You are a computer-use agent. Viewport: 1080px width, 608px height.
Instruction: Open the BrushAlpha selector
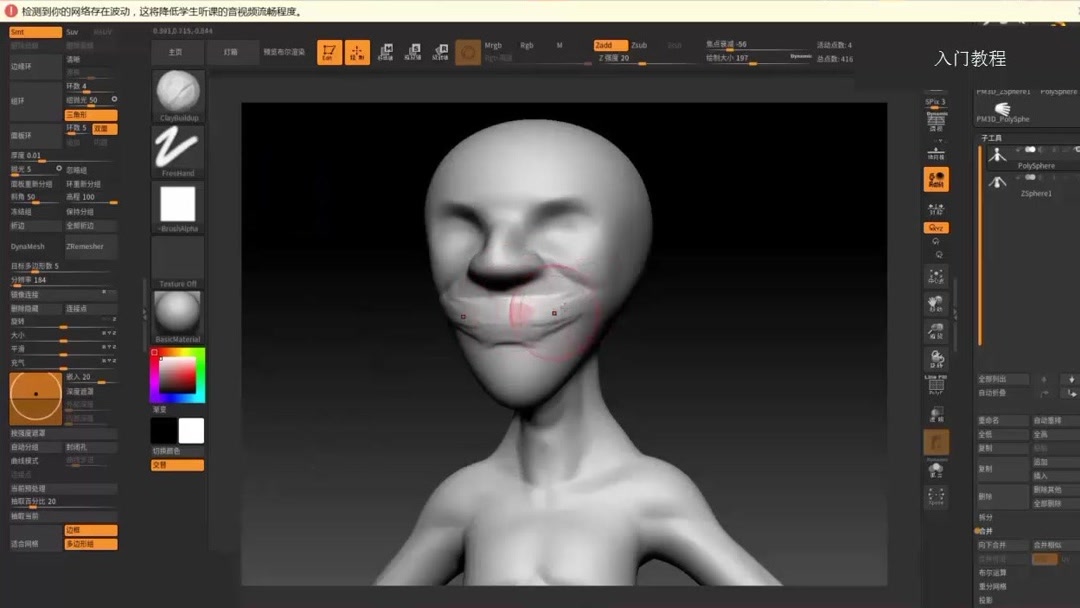pyautogui.click(x=176, y=205)
